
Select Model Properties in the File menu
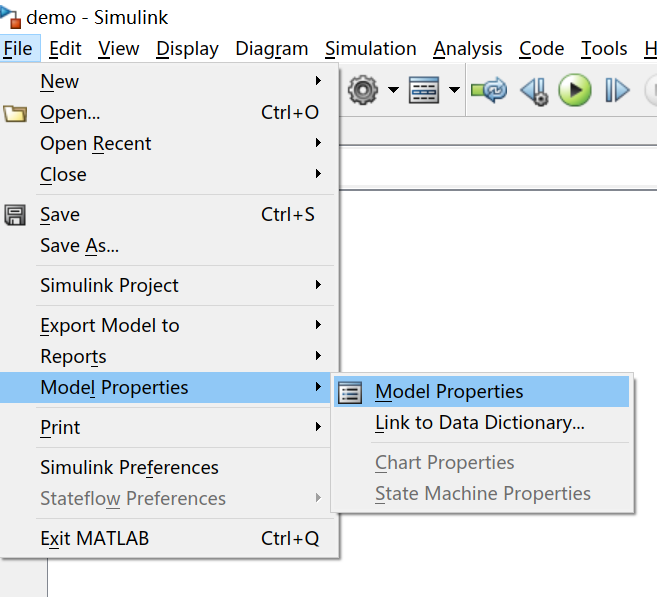pyautogui.click(x=166, y=388)
